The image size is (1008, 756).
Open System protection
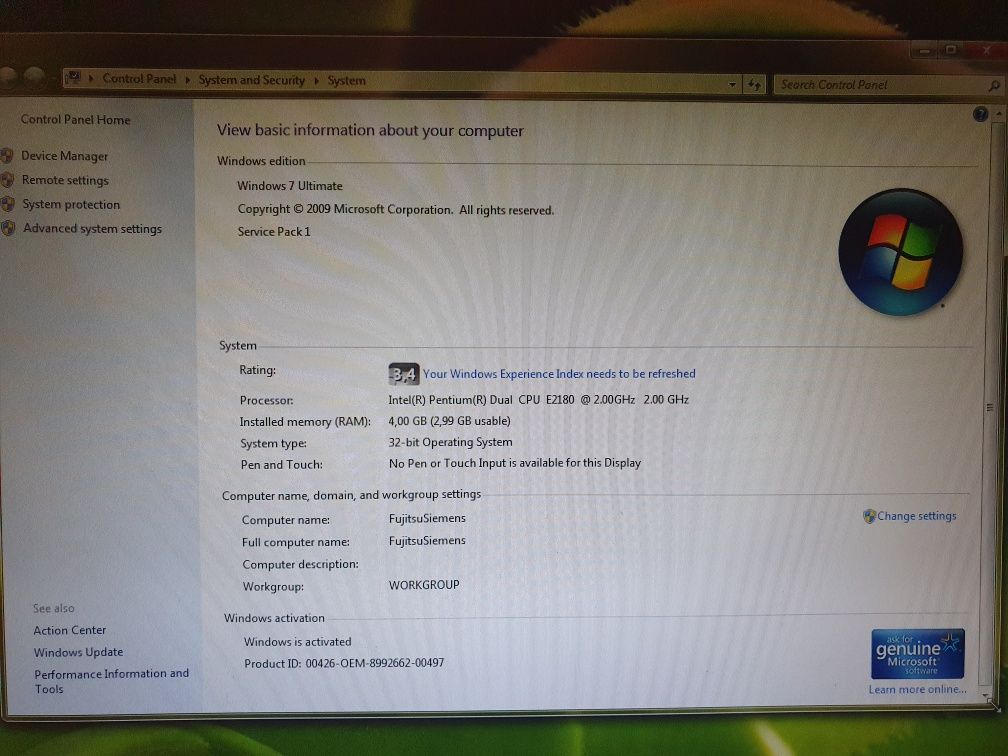coord(71,204)
